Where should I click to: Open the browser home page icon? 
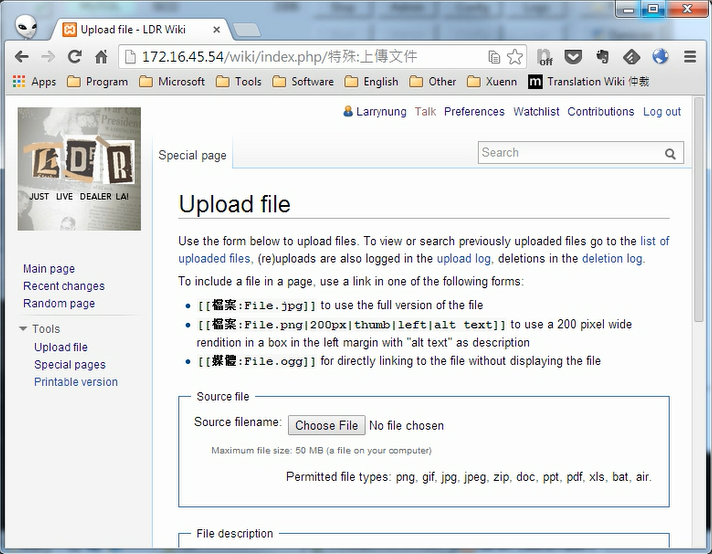(101, 57)
